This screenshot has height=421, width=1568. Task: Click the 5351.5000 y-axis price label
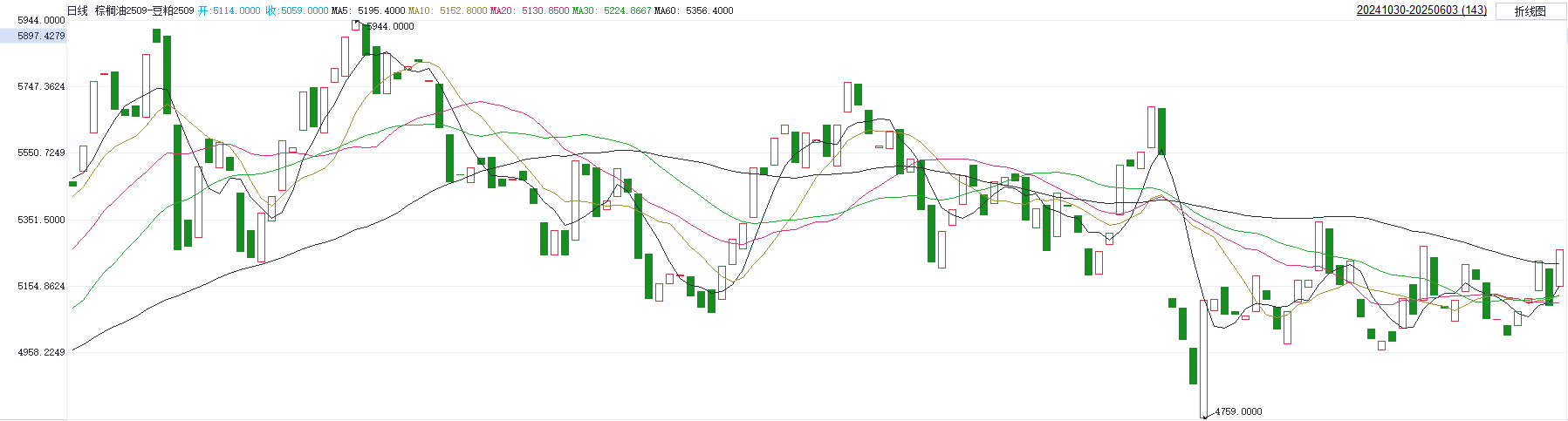click(41, 220)
